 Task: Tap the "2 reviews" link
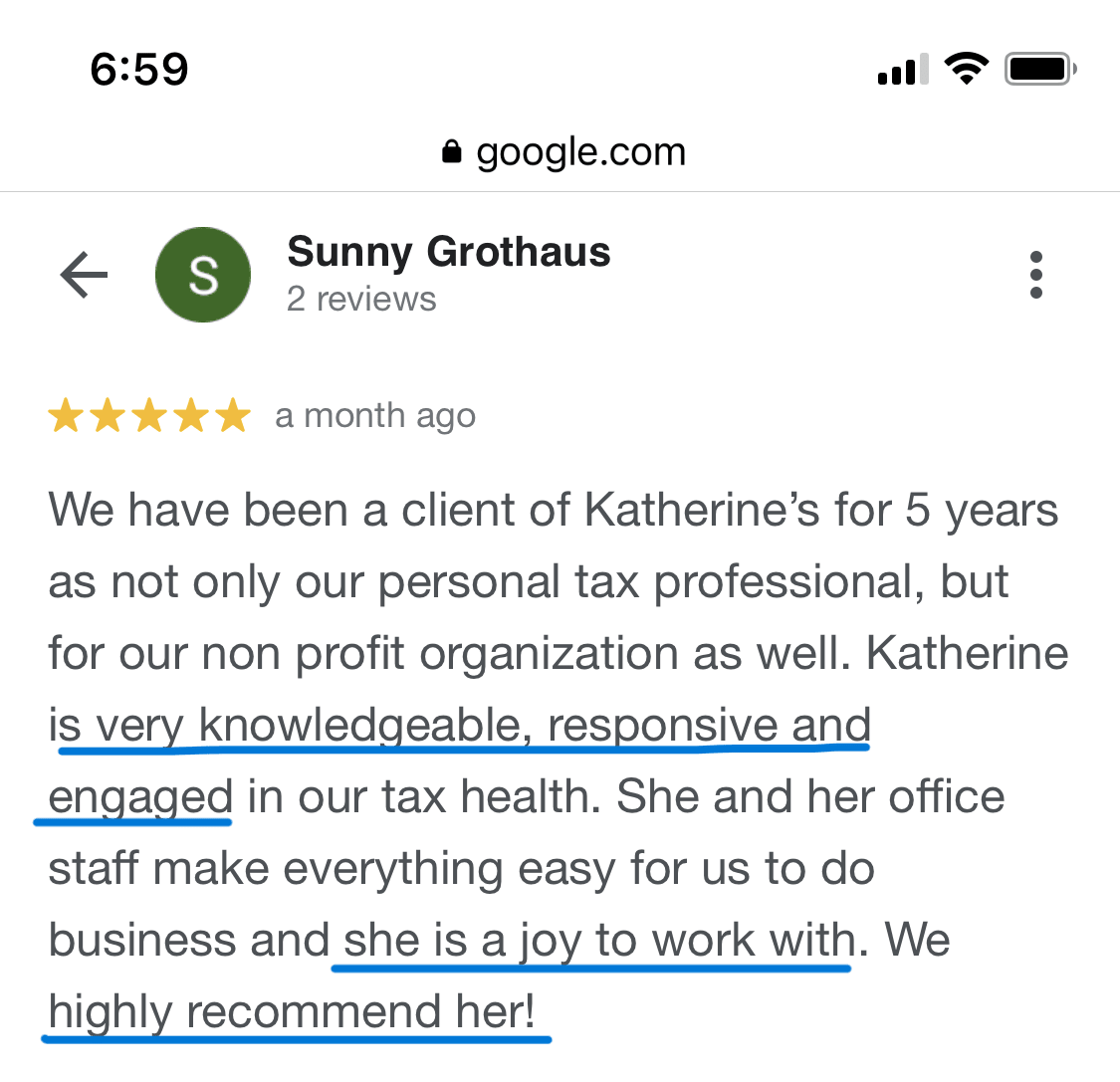point(361,299)
